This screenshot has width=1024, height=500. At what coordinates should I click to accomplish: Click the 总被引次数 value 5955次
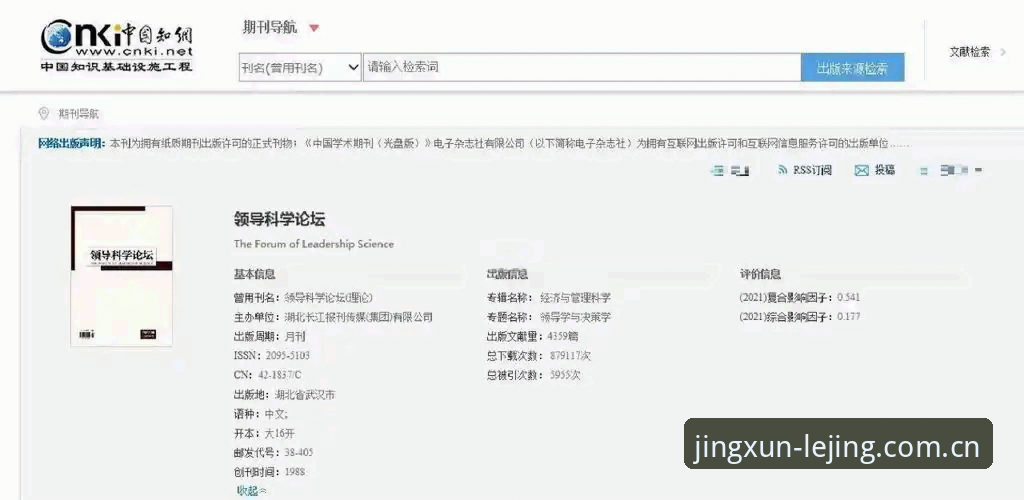pyautogui.click(x=565, y=375)
